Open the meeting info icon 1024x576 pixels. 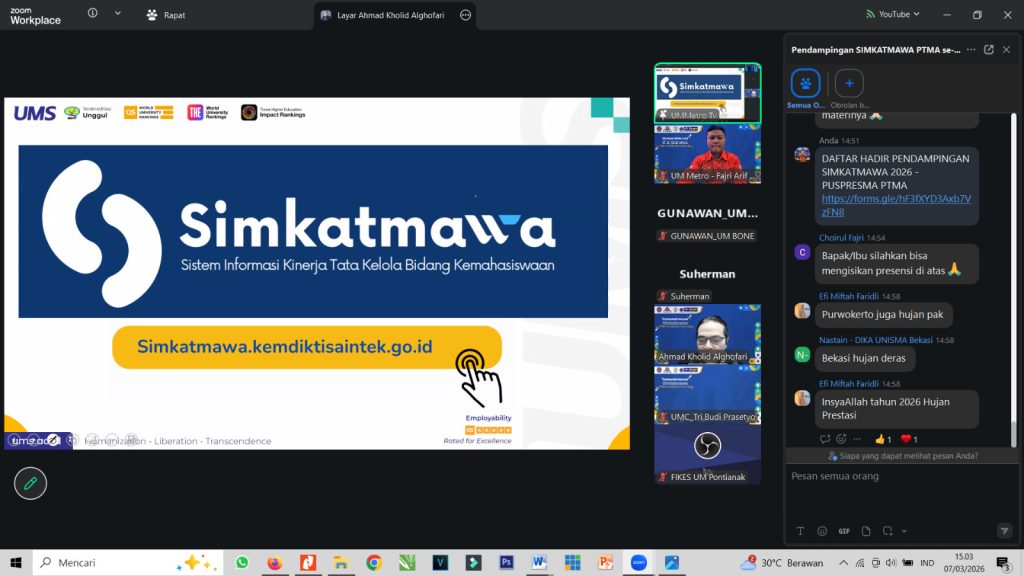[93, 14]
